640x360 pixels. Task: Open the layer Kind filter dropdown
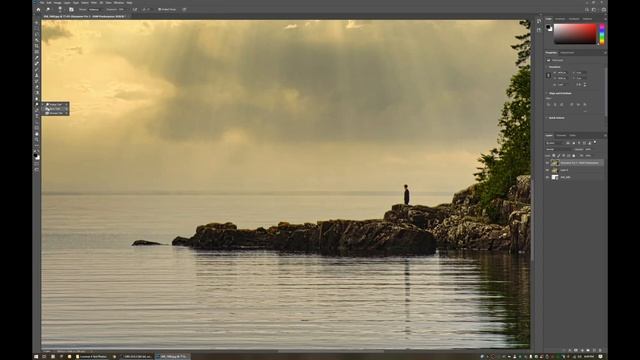(x=555, y=143)
